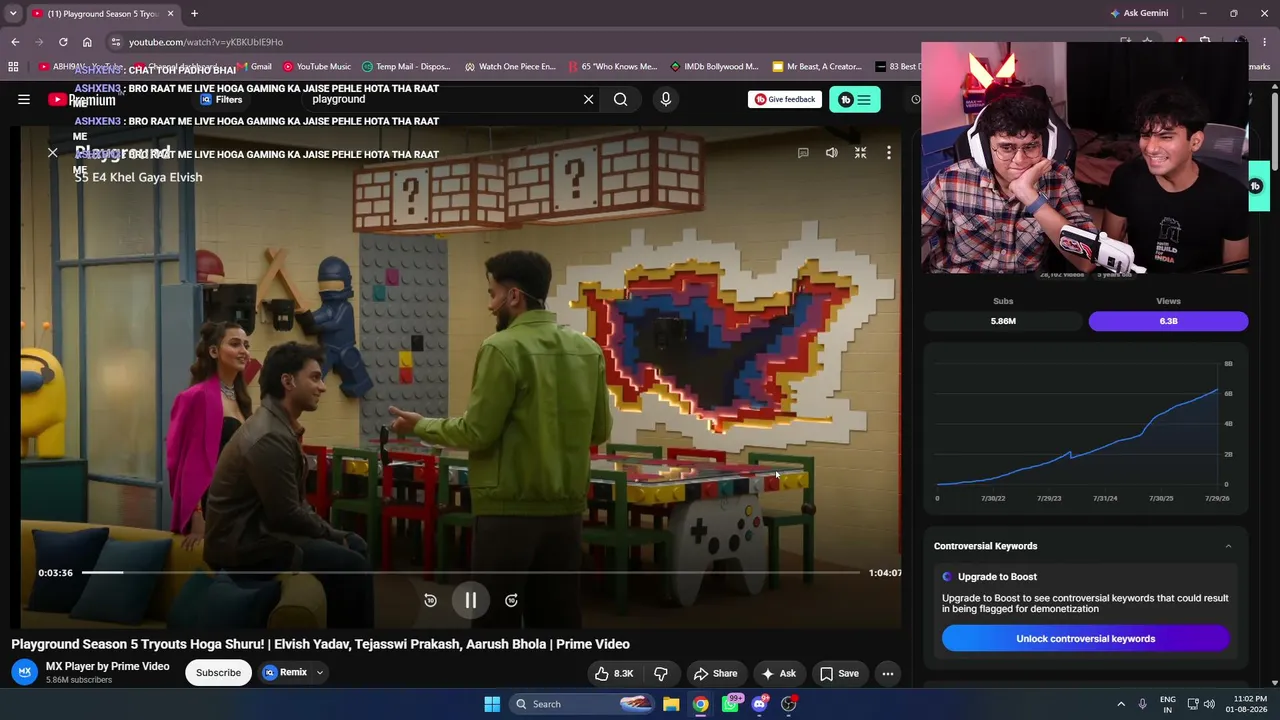
Task: Open the MX Player channel avatar
Action: coord(25,672)
